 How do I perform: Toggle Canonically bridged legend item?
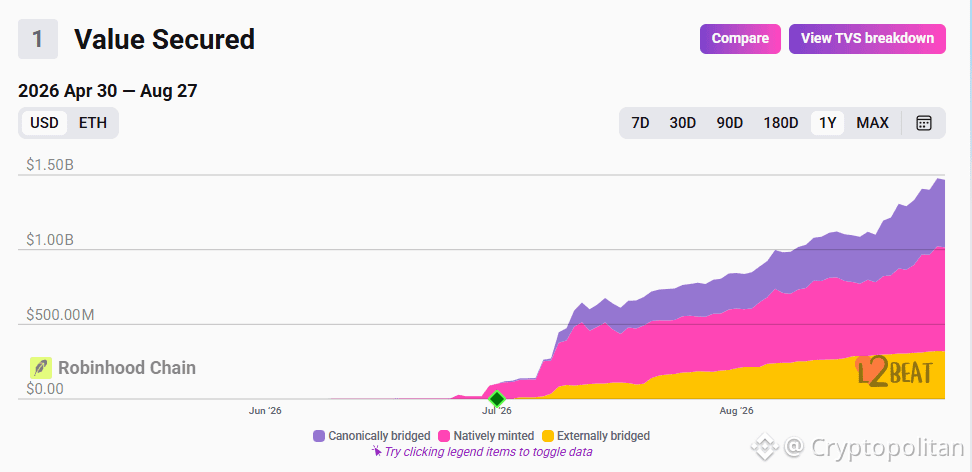[x=371, y=436]
